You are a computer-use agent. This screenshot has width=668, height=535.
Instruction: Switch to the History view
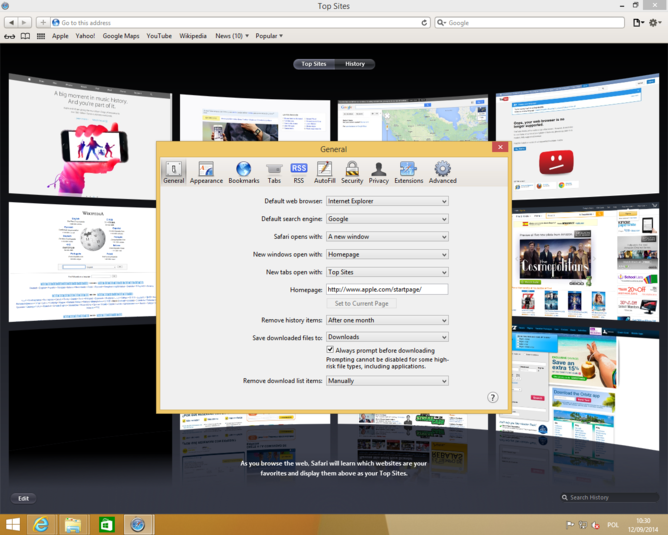355,64
